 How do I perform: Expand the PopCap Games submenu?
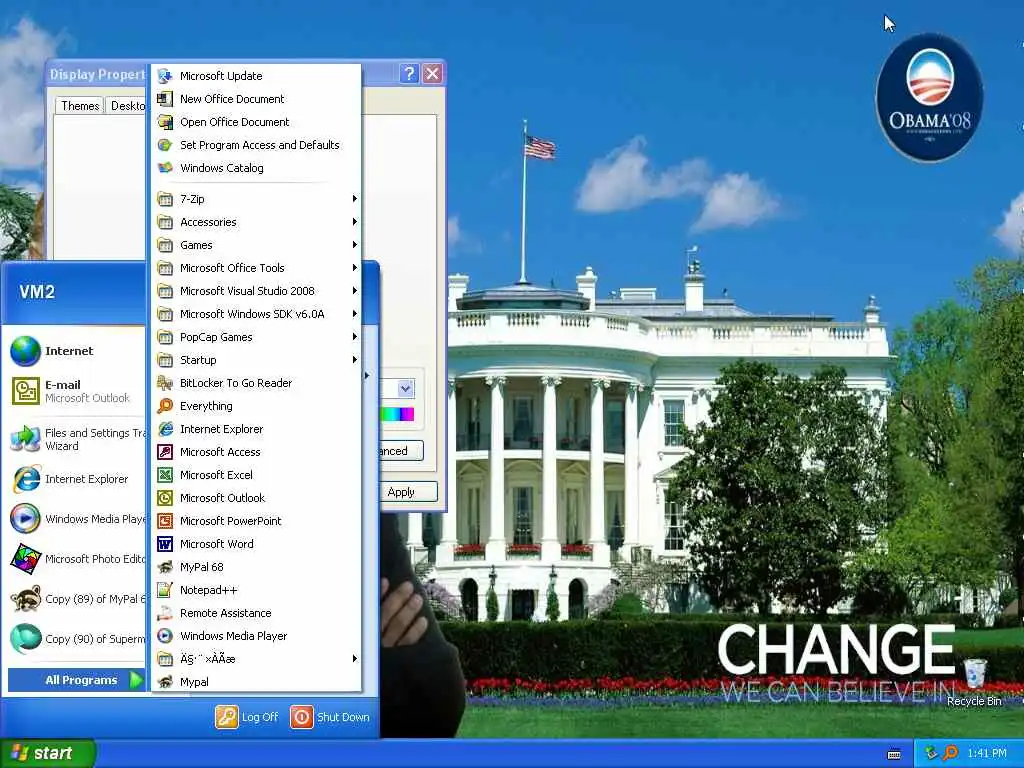click(x=256, y=337)
